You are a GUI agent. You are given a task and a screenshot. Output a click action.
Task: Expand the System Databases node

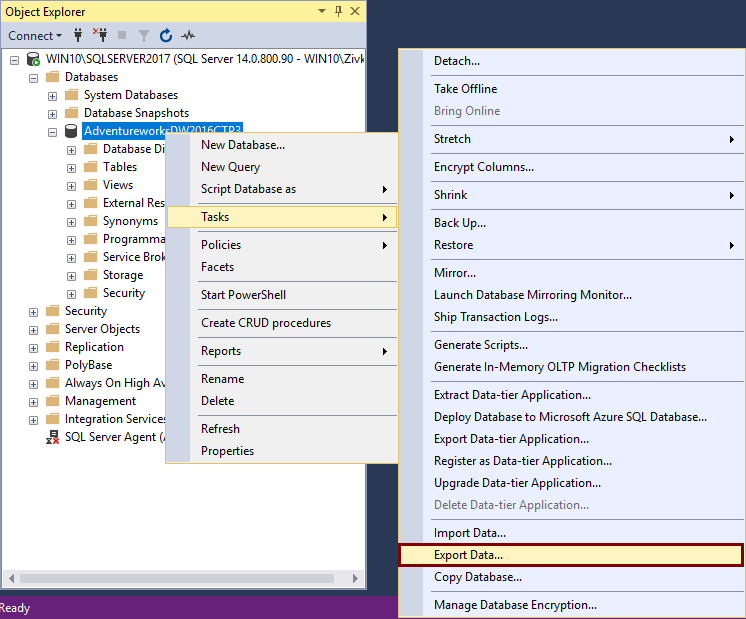coord(53,95)
